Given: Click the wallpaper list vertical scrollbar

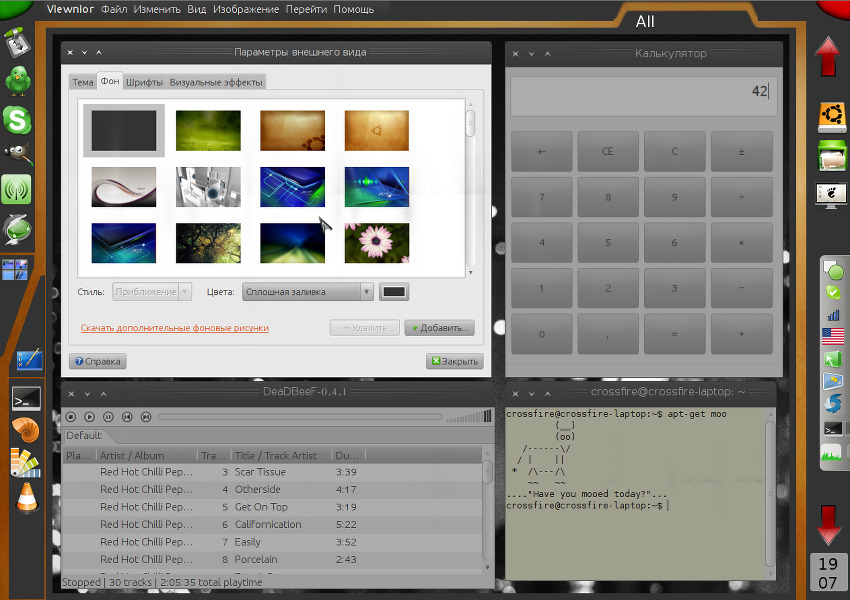Looking at the screenshot, I should 470,188.
